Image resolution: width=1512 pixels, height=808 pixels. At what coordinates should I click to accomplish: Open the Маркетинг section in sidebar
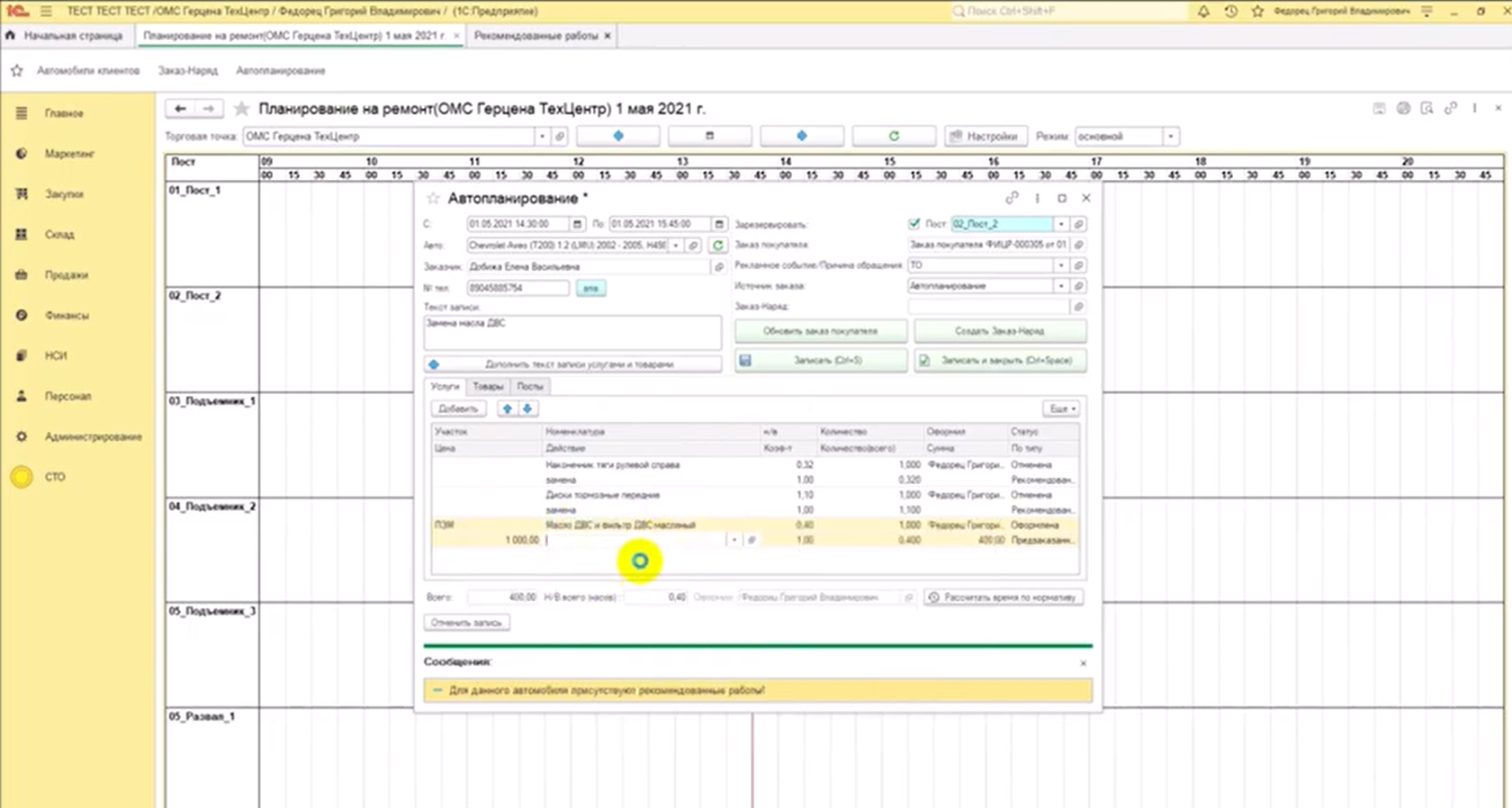click(69, 154)
